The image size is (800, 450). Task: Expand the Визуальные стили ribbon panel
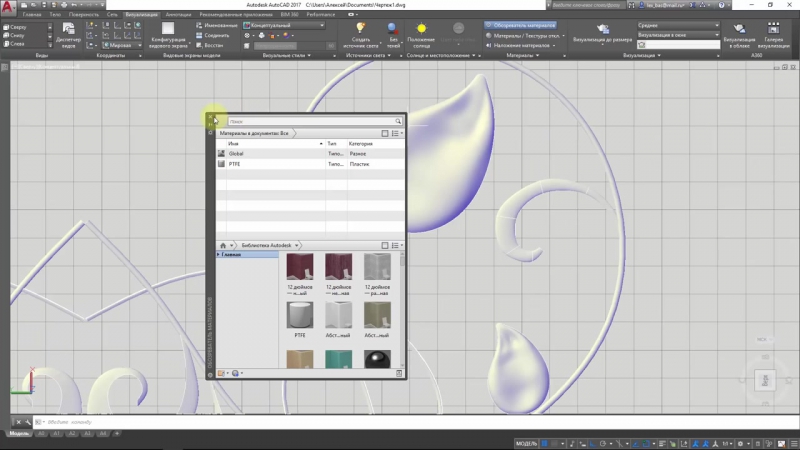pyautogui.click(x=287, y=55)
